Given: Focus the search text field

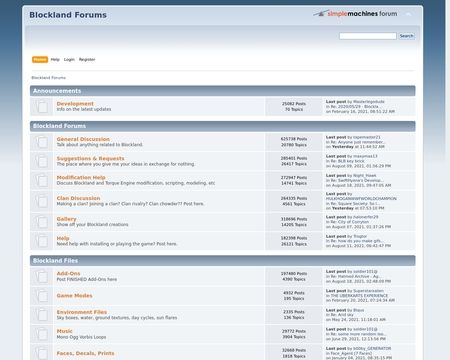Looking at the screenshot, I should click(368, 36).
